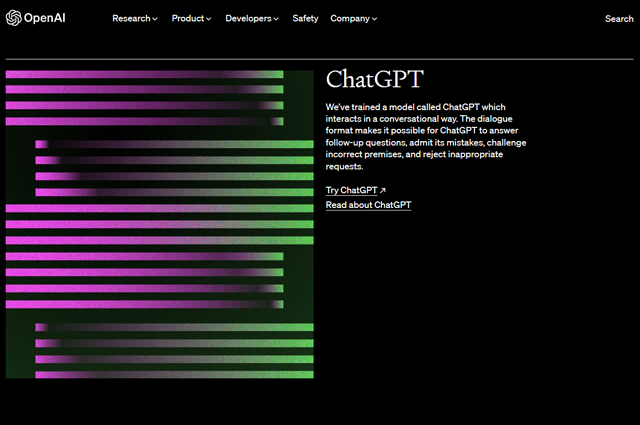
Task: Click the chevron next to Product
Action: pos(208,19)
